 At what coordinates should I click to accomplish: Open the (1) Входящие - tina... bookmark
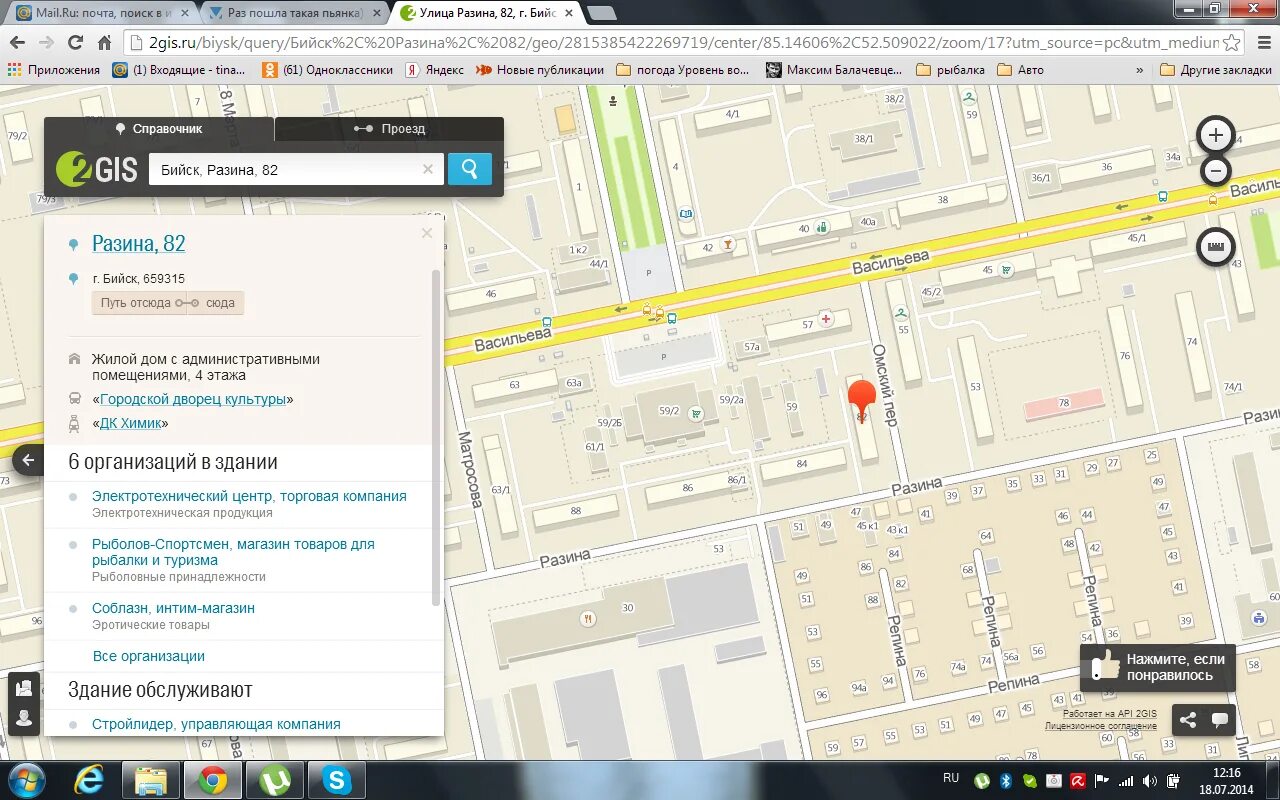[x=181, y=70]
